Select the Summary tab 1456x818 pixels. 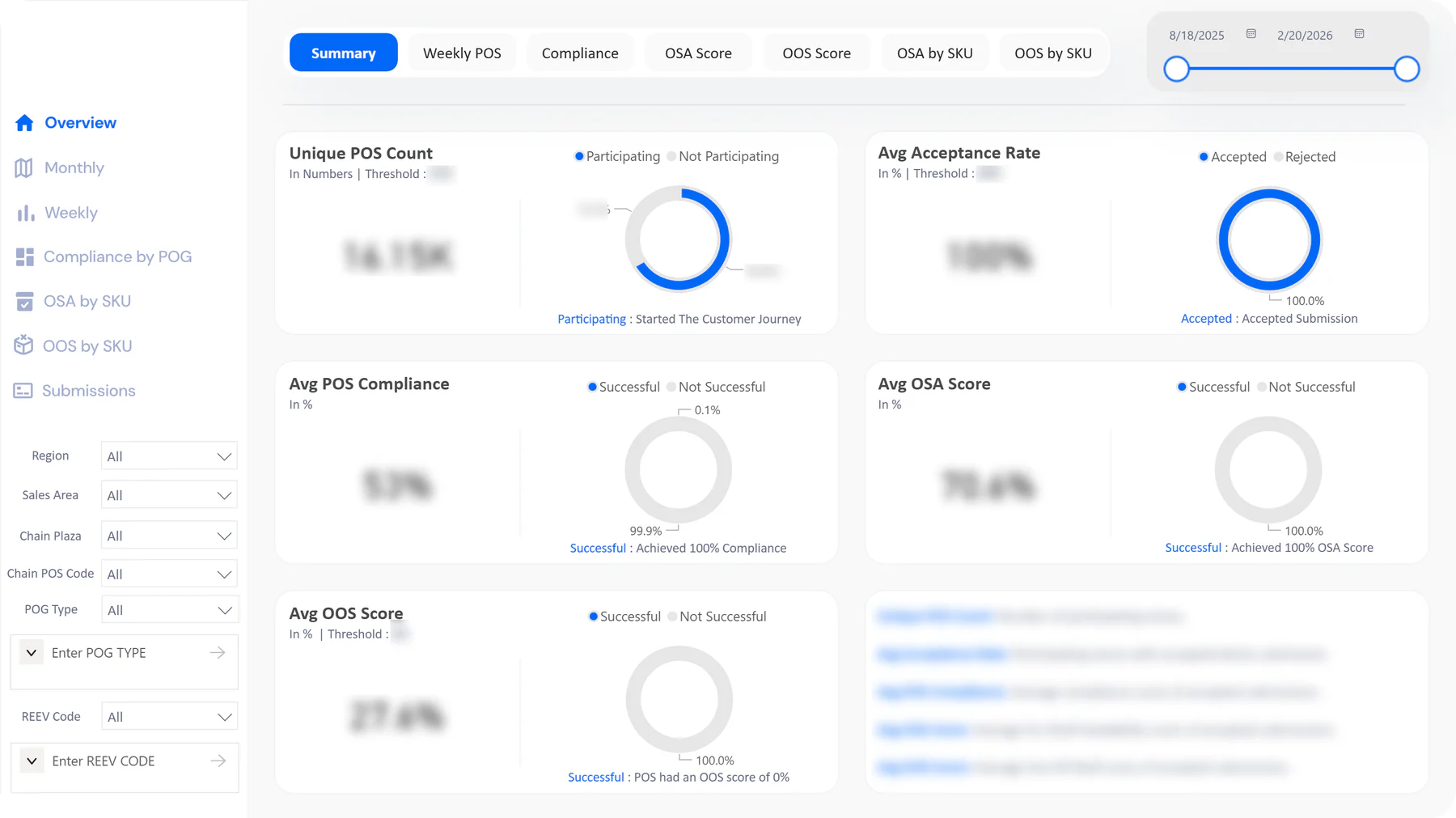[x=344, y=53]
